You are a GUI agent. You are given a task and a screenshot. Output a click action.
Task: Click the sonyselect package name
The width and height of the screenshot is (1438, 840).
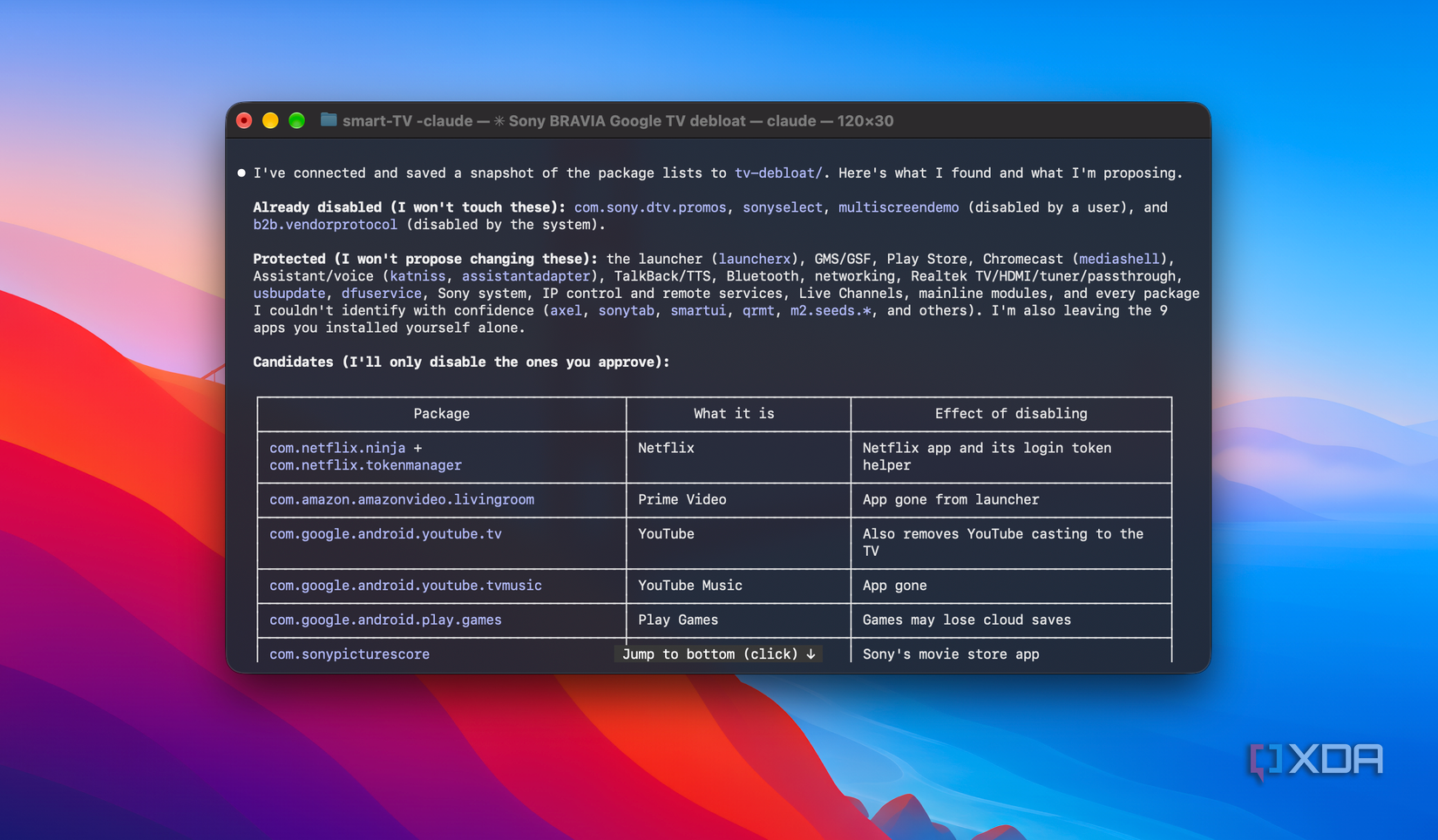(783, 207)
